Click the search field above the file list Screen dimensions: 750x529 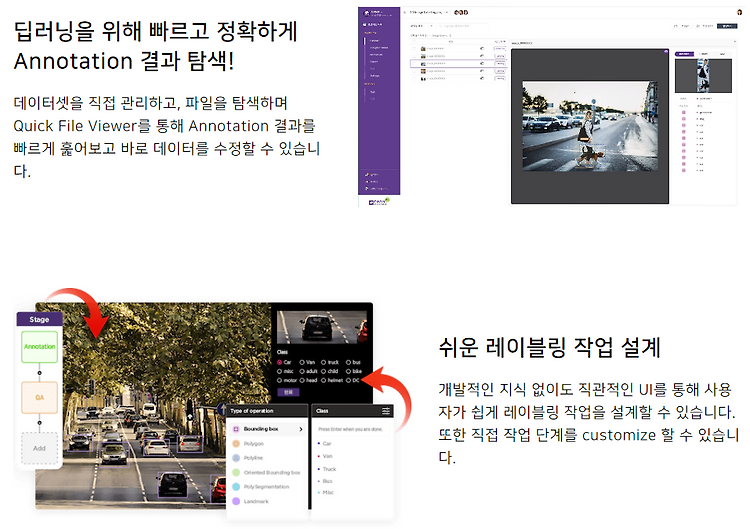pyautogui.click(x=463, y=26)
